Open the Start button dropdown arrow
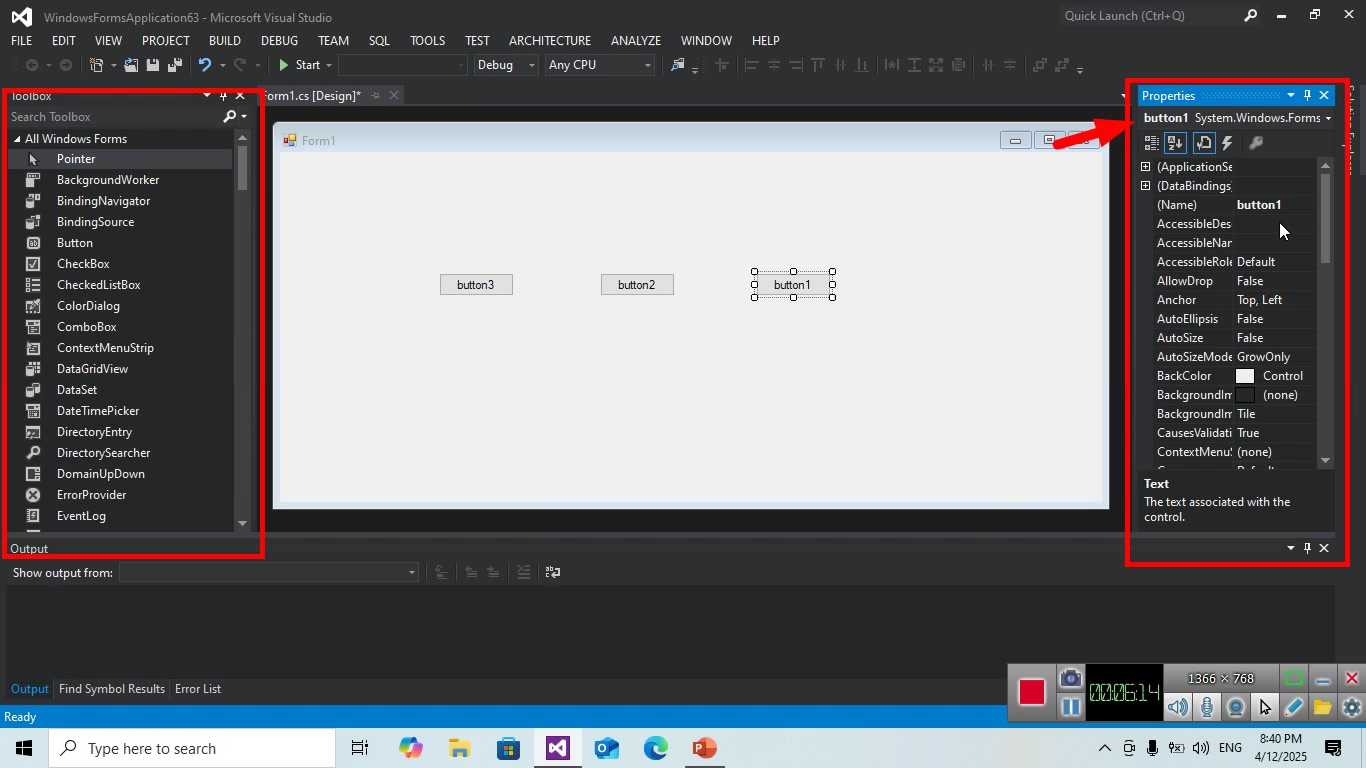 [328, 65]
